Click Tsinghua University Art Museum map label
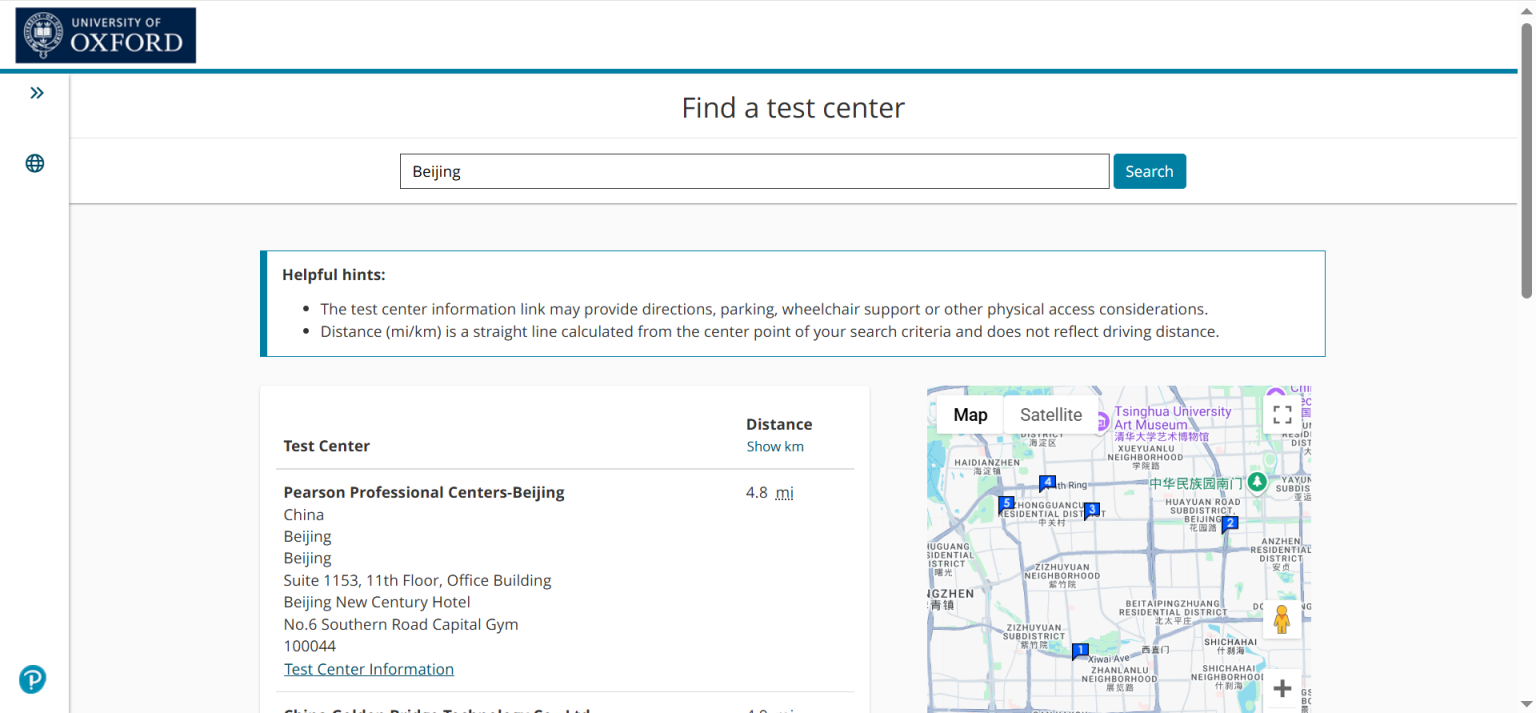Viewport: 1536px width, 713px height. 1172,418
